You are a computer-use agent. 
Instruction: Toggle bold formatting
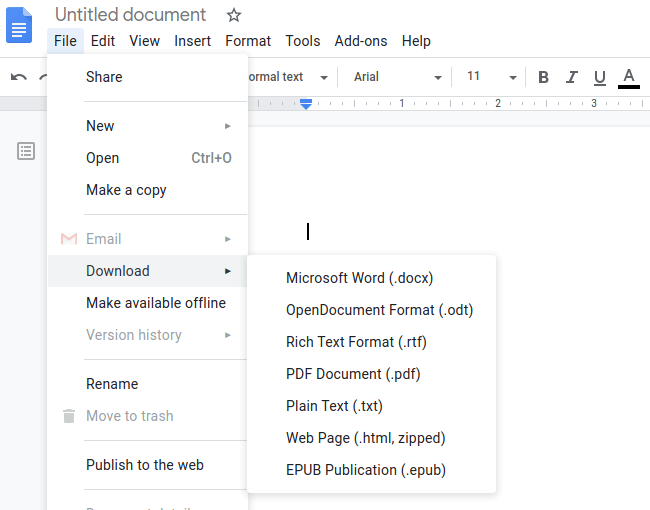click(x=543, y=77)
